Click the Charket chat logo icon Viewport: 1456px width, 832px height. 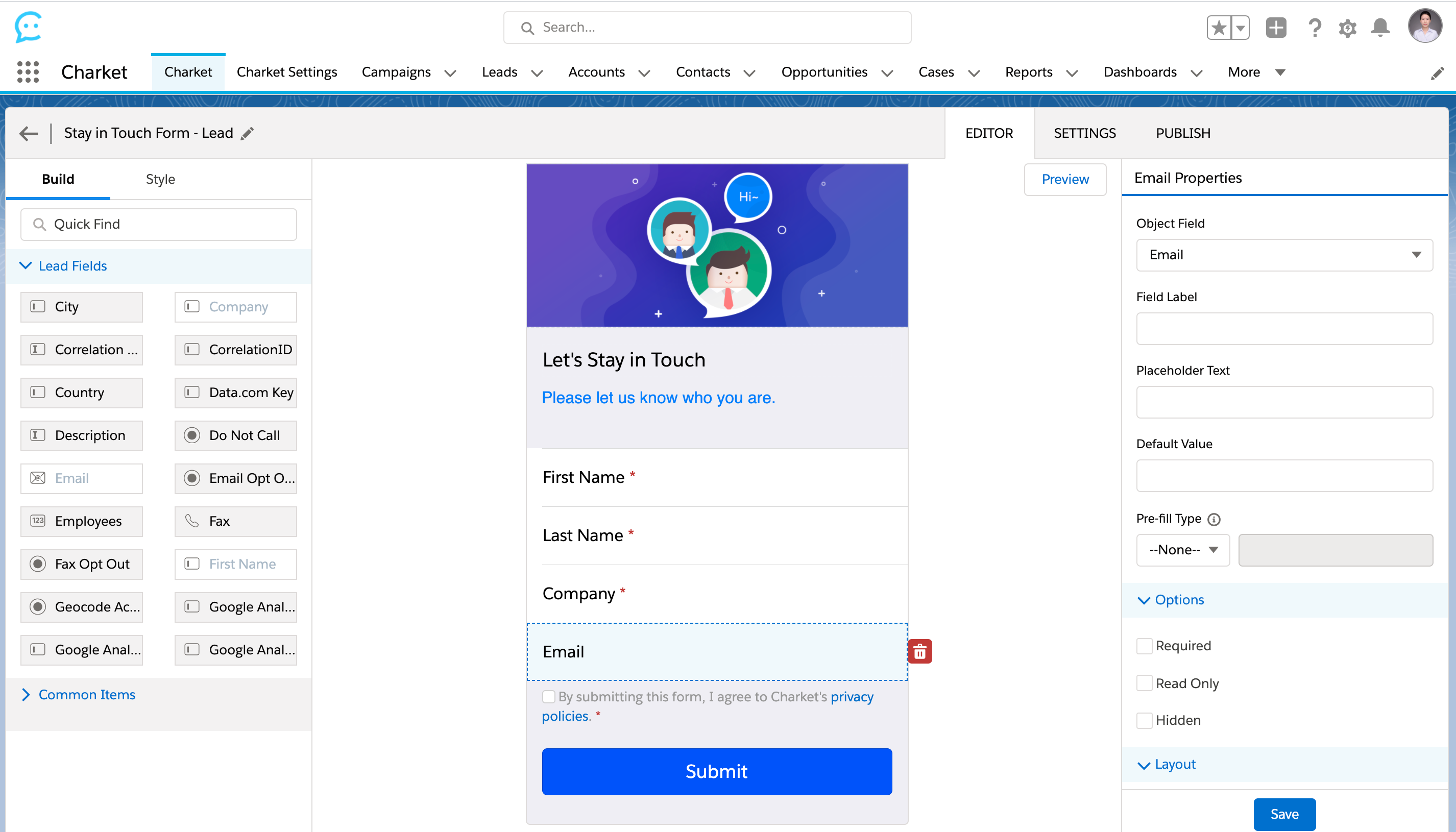point(29,27)
